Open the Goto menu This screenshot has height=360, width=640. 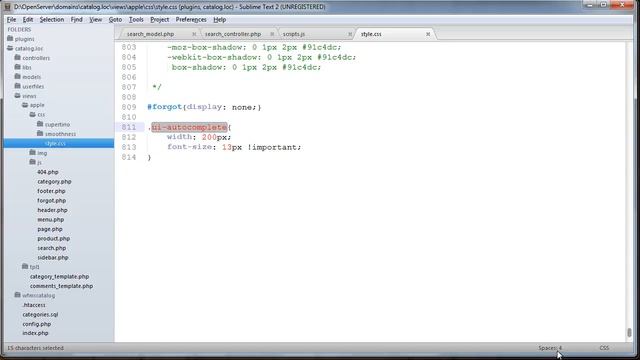(115, 20)
